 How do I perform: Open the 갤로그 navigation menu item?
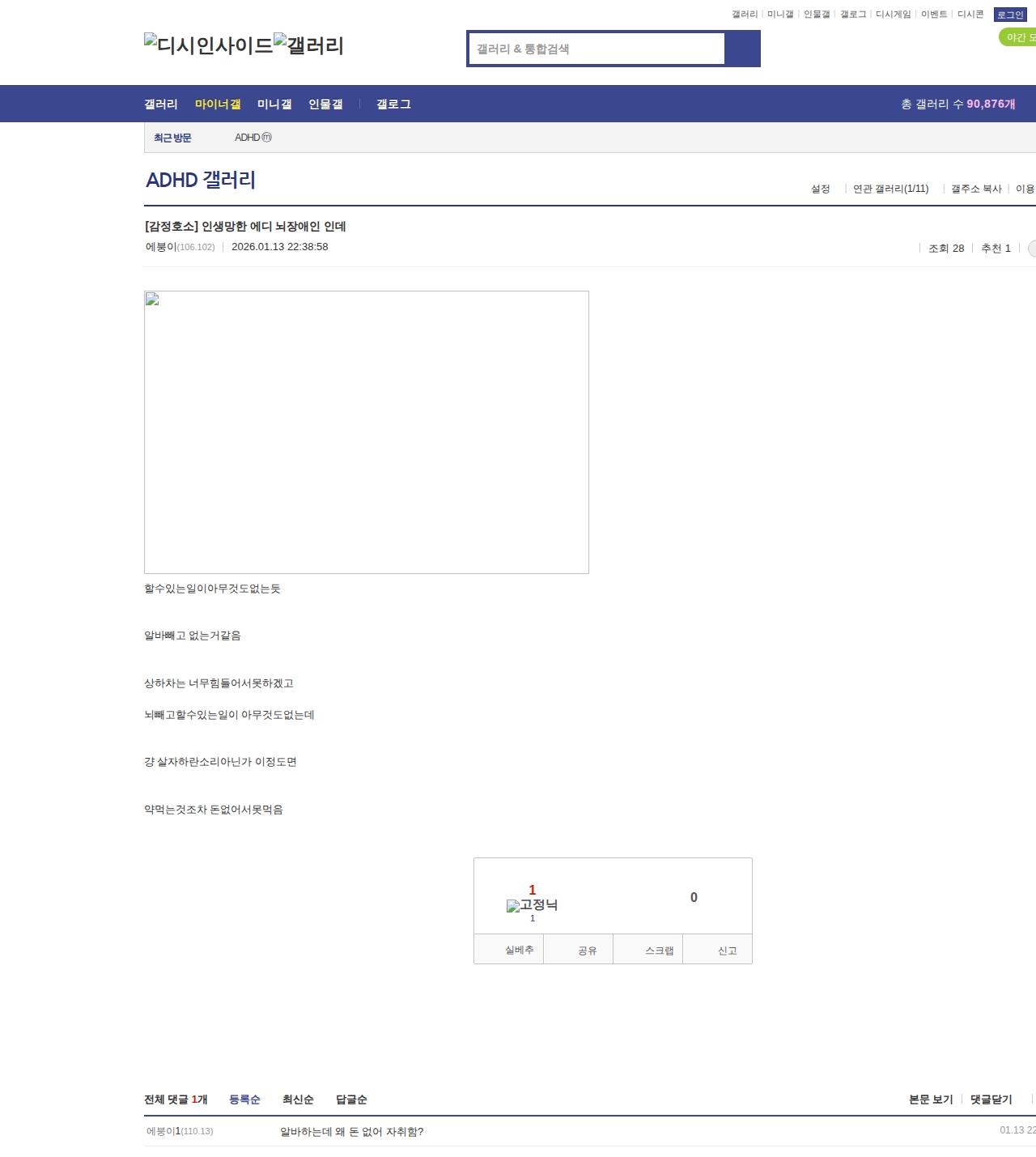pyautogui.click(x=393, y=104)
